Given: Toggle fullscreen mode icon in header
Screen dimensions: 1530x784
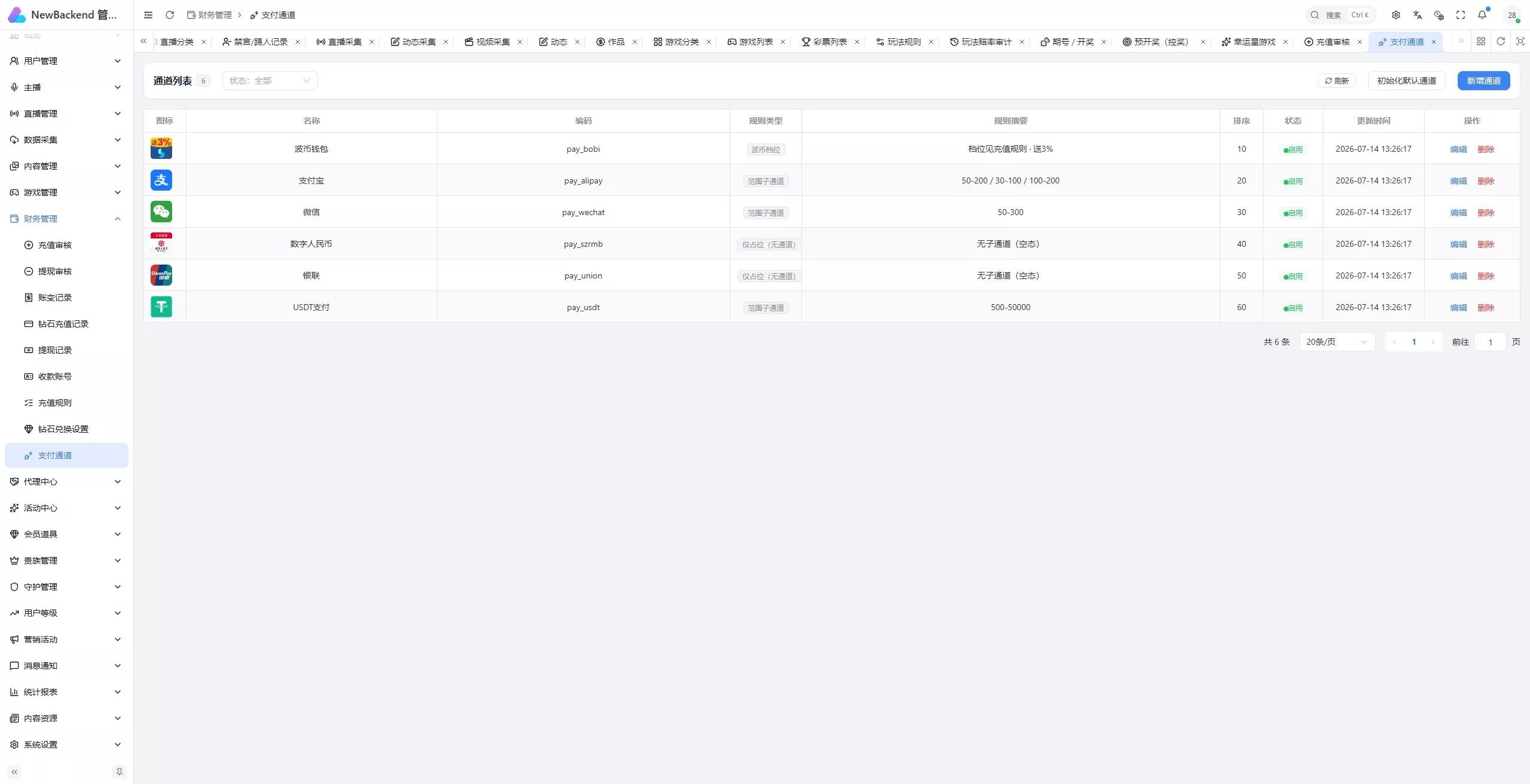Looking at the screenshot, I should [x=1461, y=15].
